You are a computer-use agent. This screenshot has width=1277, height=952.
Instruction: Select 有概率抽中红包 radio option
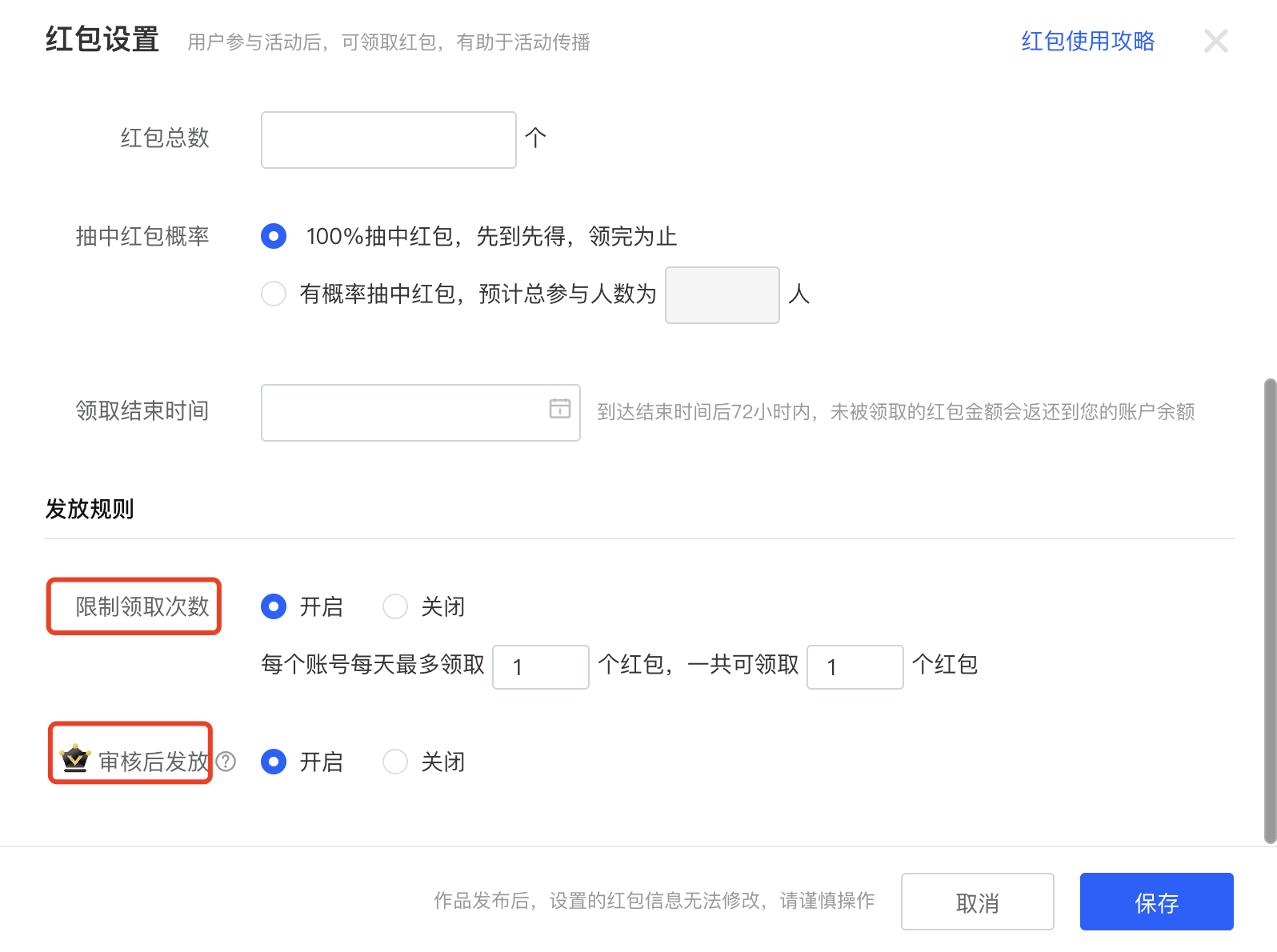tap(274, 294)
